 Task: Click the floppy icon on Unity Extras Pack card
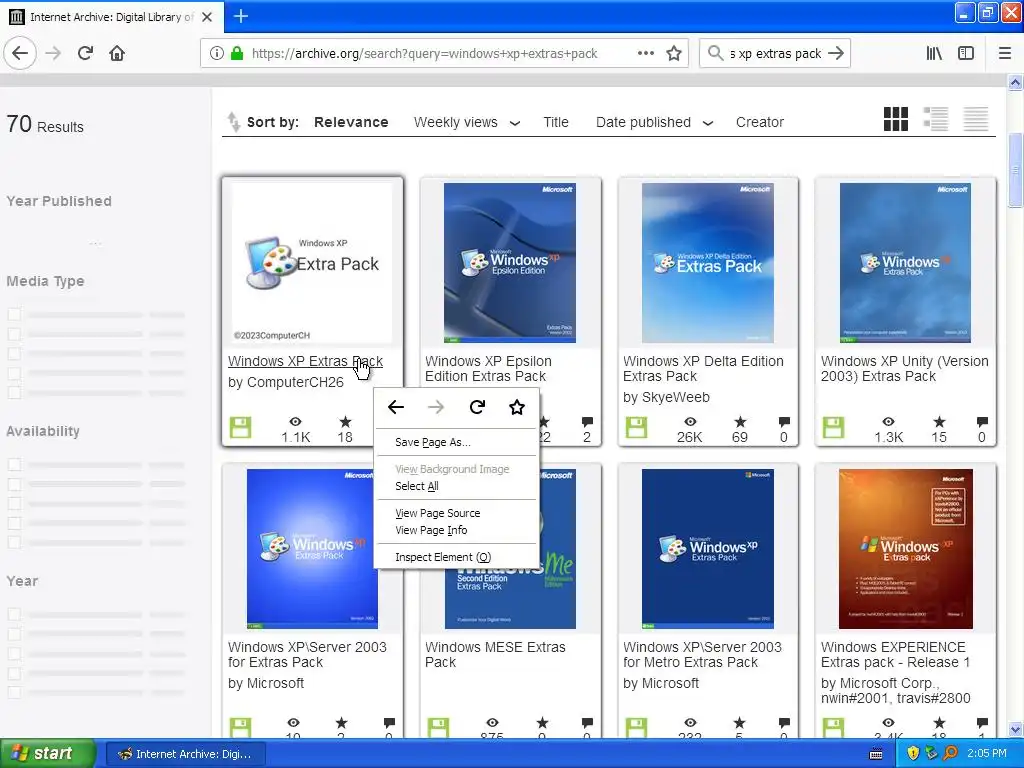pyautogui.click(x=833, y=428)
